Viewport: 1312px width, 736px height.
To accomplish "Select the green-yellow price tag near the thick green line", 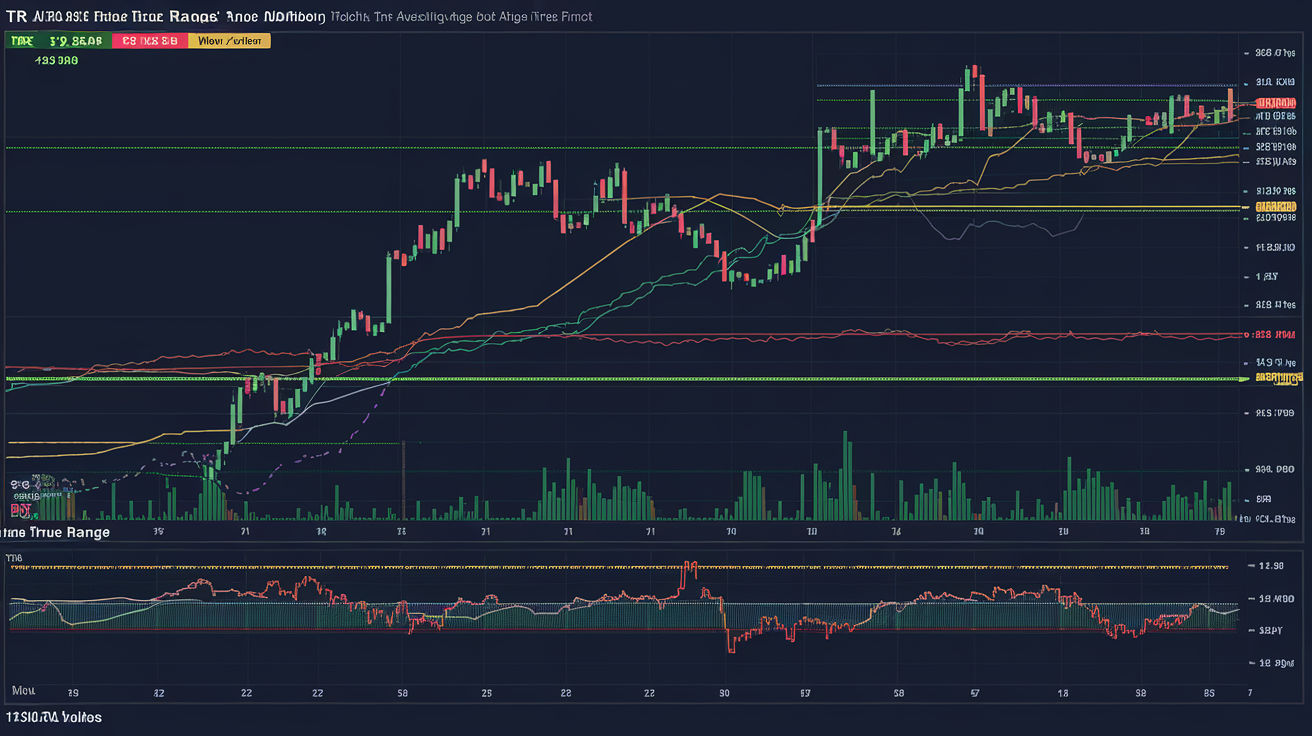I will point(1277,378).
